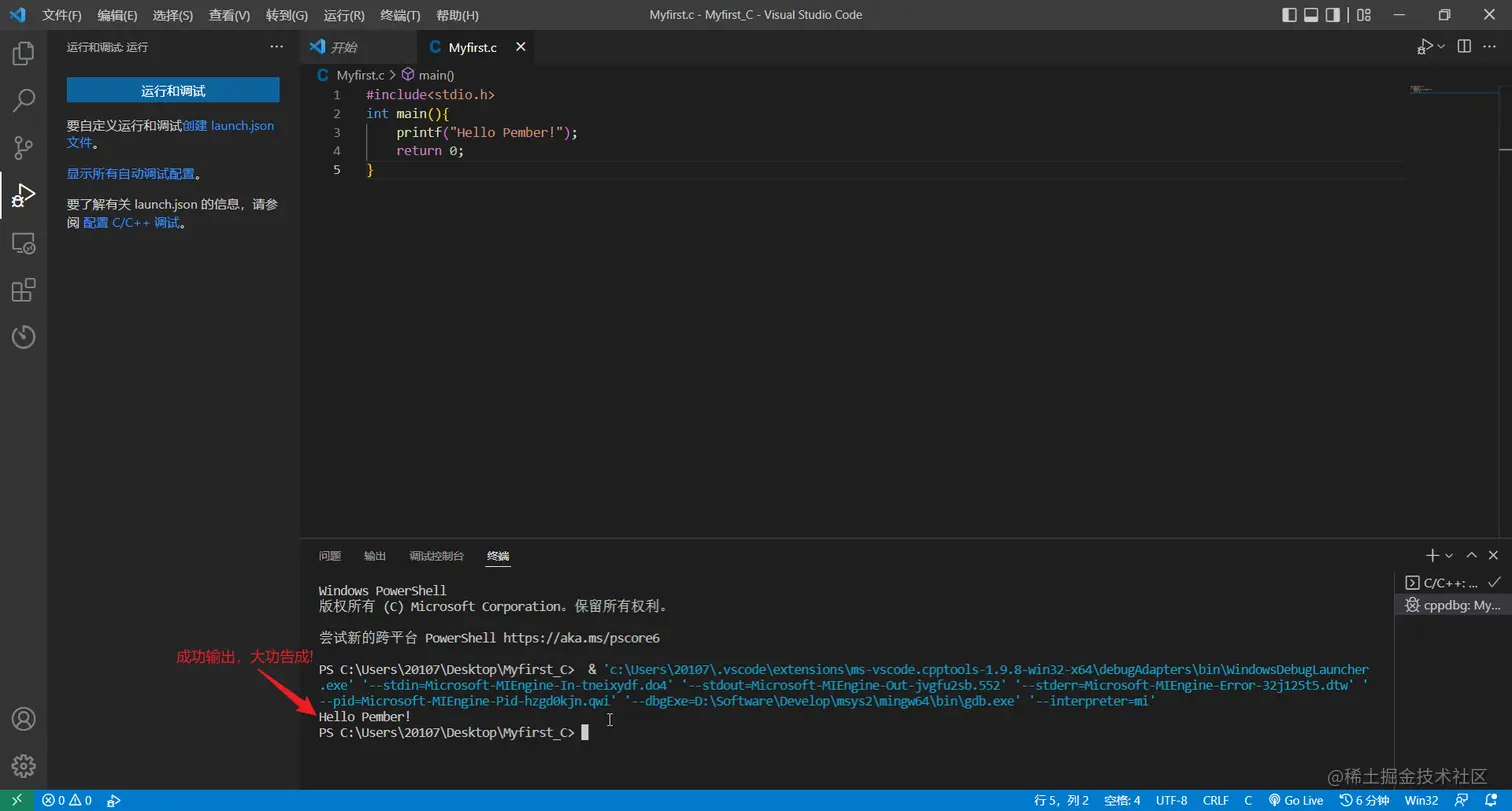Select the cppdbg terminal in terminal list
Viewport: 1512px width, 811px height.
[1453, 605]
